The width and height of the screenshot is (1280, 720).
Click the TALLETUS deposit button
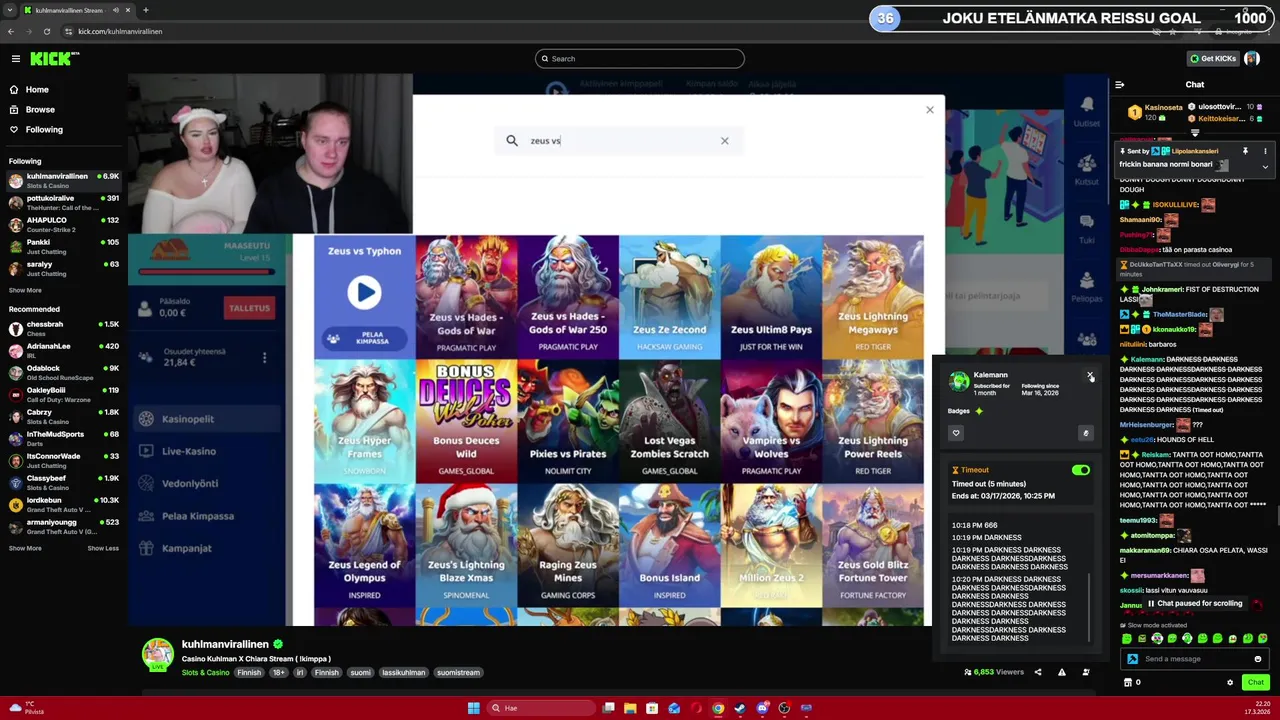point(249,308)
